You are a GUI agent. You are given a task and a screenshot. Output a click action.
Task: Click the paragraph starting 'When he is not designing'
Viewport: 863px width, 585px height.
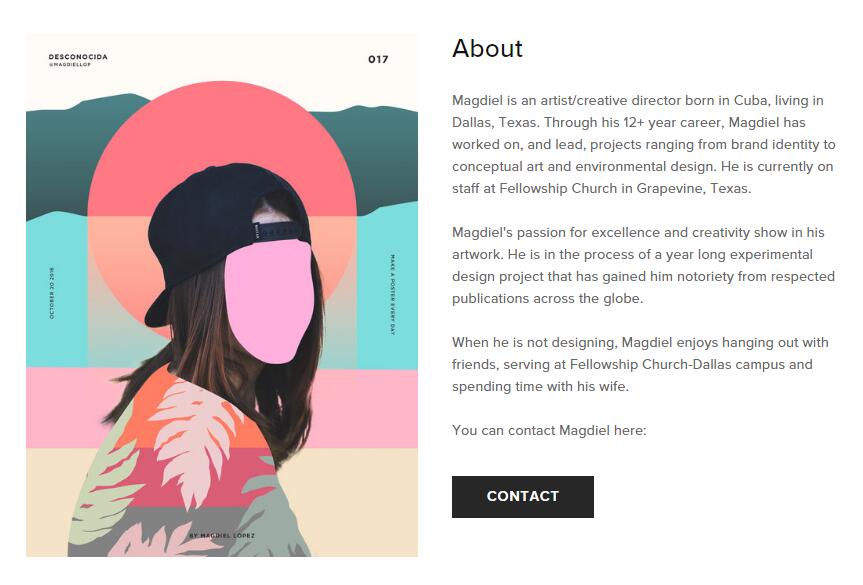(640, 364)
